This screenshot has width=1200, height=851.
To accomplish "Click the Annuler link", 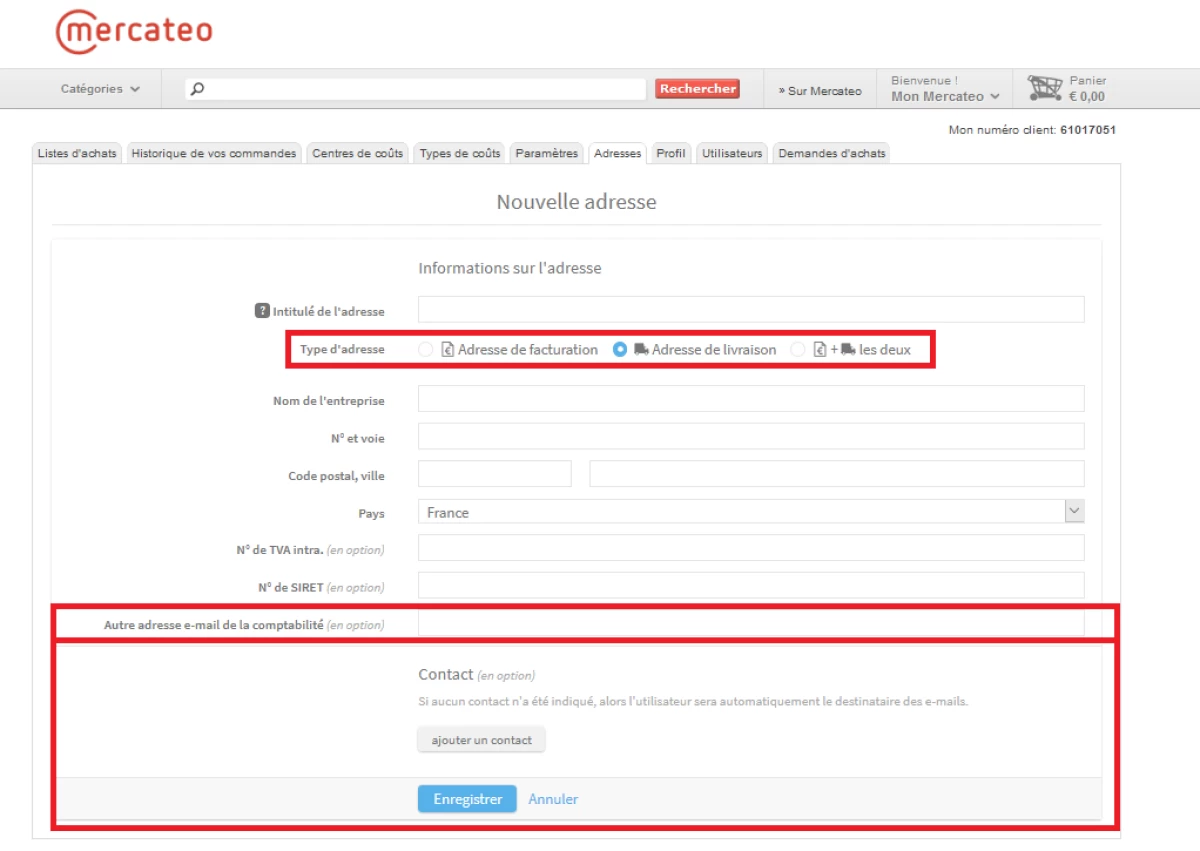I will (553, 799).
